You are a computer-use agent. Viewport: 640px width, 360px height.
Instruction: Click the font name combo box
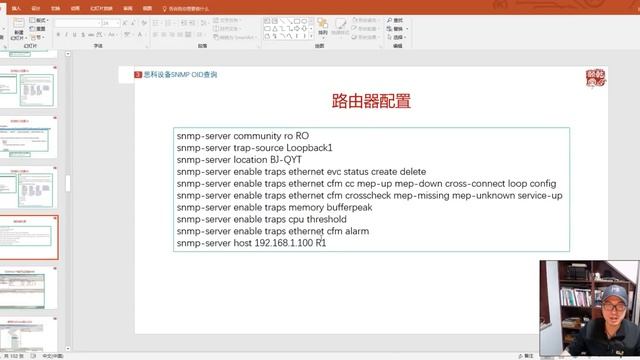pyautogui.click(x=78, y=23)
